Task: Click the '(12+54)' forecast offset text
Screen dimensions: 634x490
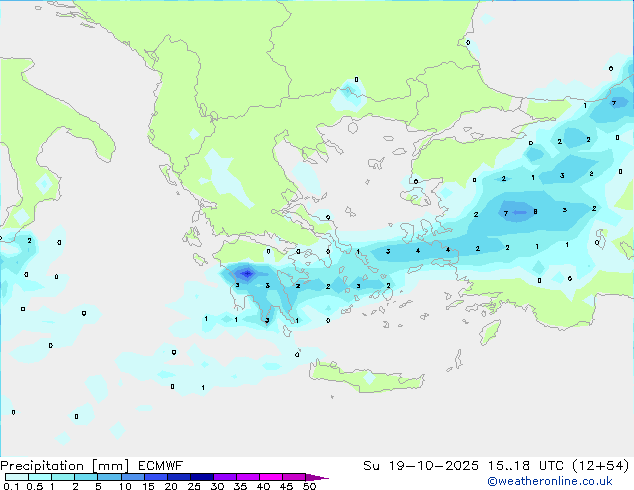Action: [x=601, y=466]
